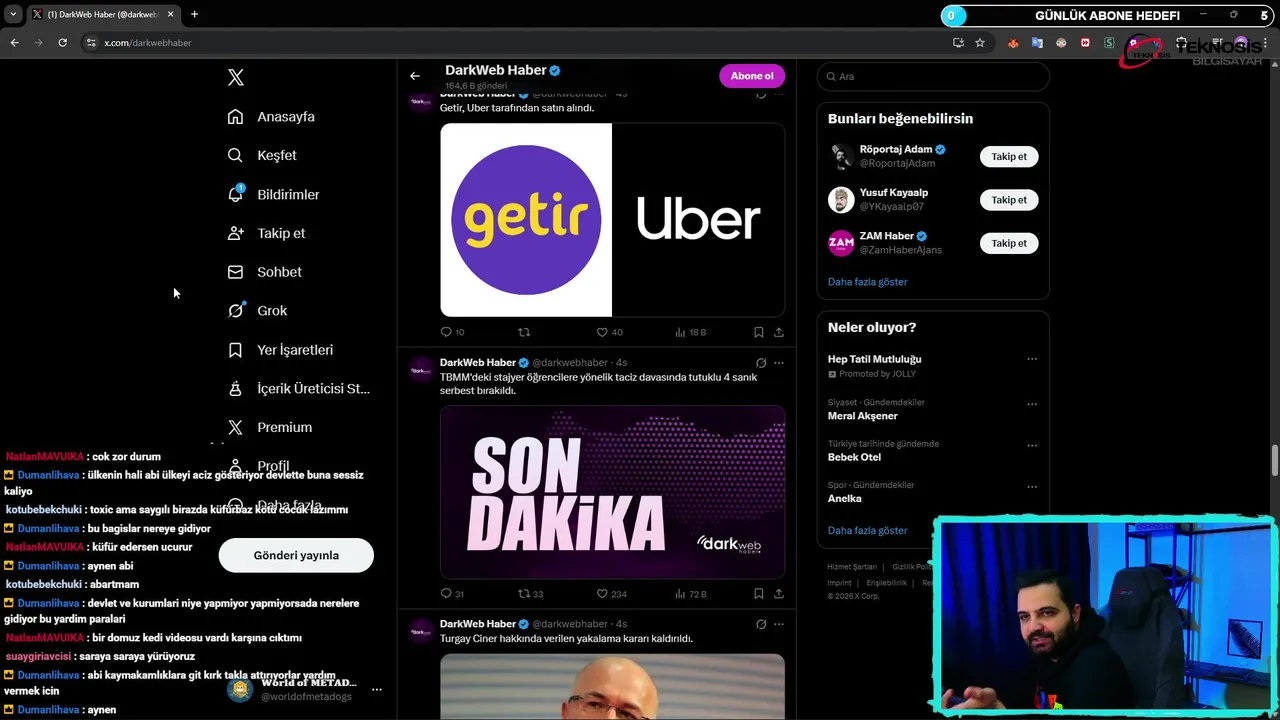1280x720 pixels.
Task: Open more menu on the Turgay Ciner post
Action: [x=779, y=624]
